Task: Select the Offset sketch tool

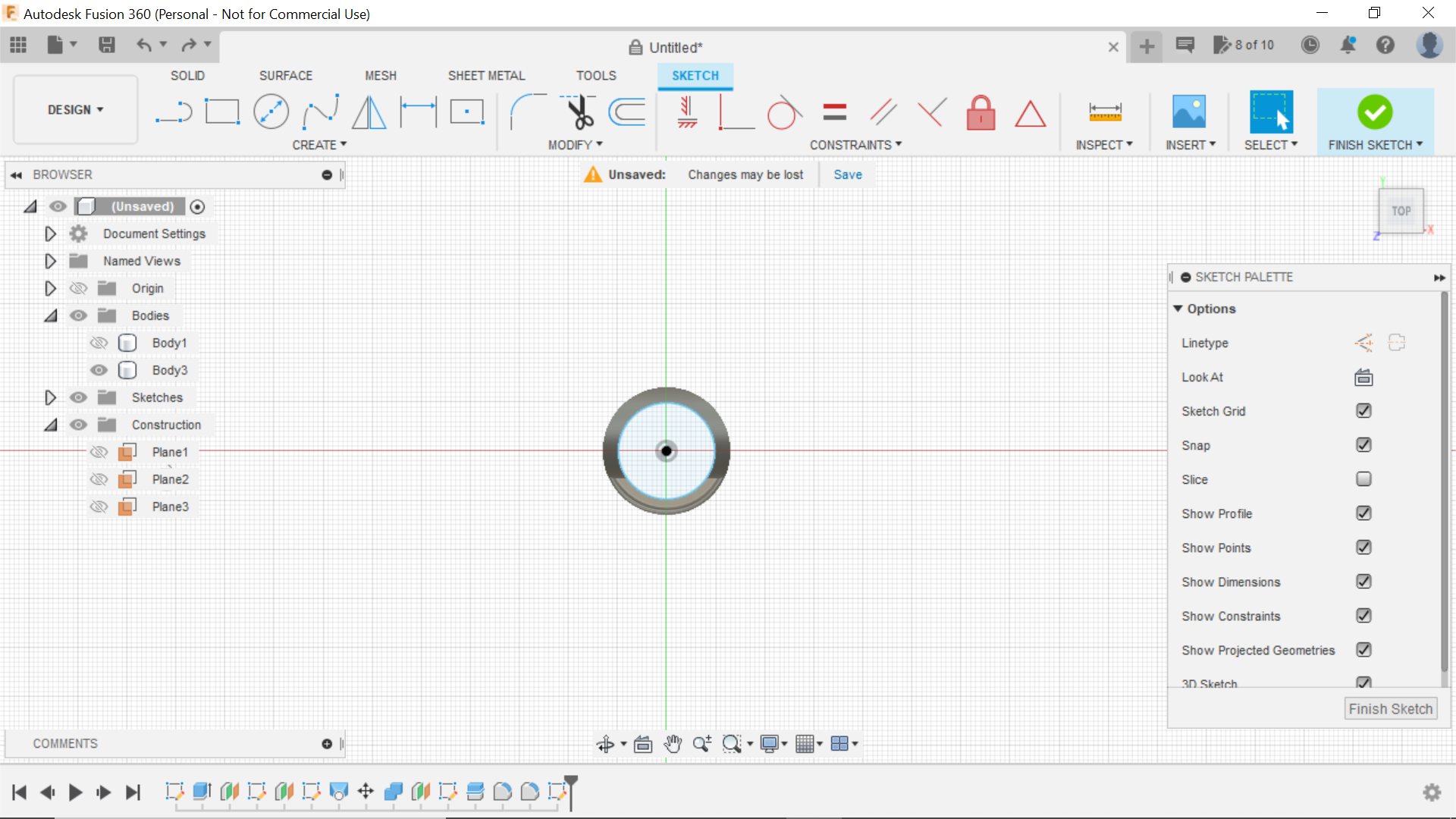Action: pyautogui.click(x=626, y=111)
